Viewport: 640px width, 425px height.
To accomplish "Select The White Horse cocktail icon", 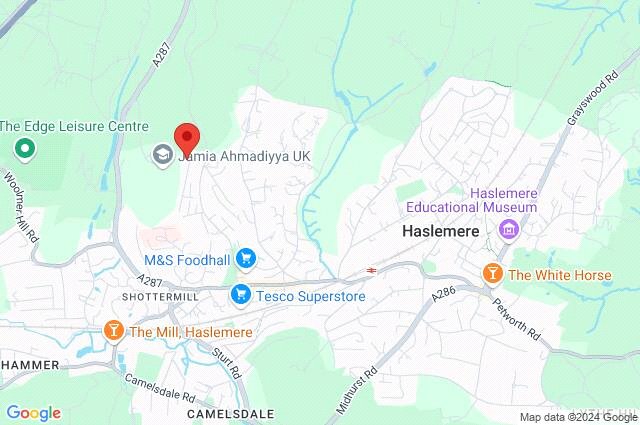I will (493, 274).
